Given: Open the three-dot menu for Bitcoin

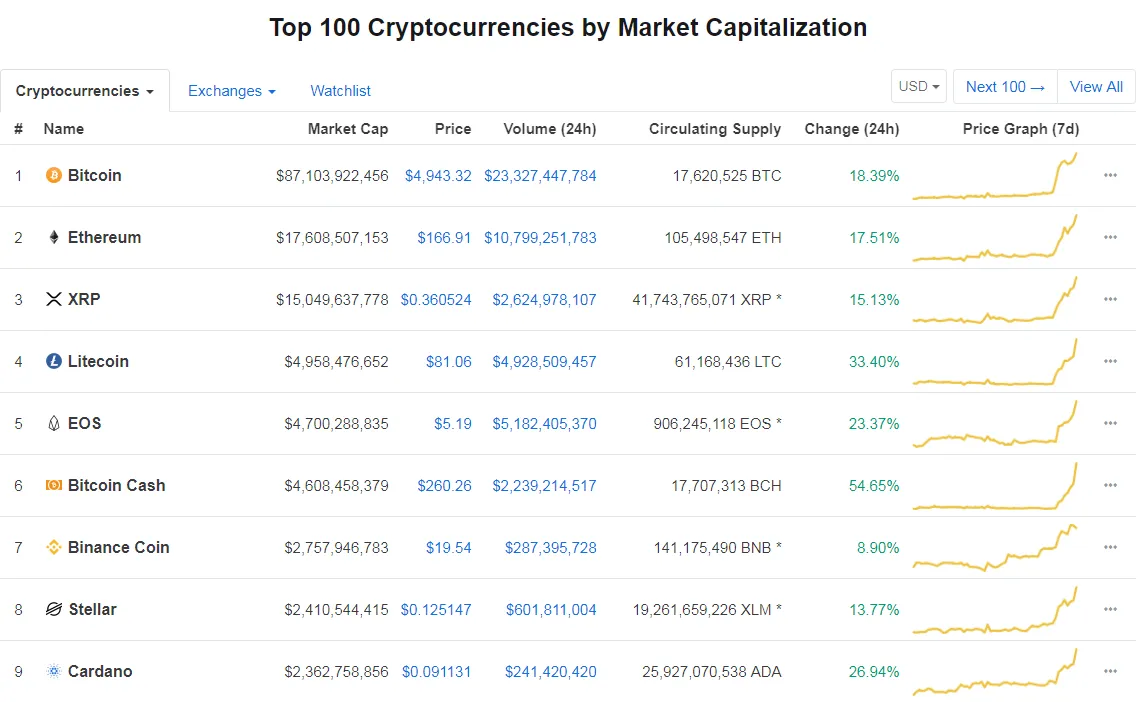Looking at the screenshot, I should [1110, 176].
